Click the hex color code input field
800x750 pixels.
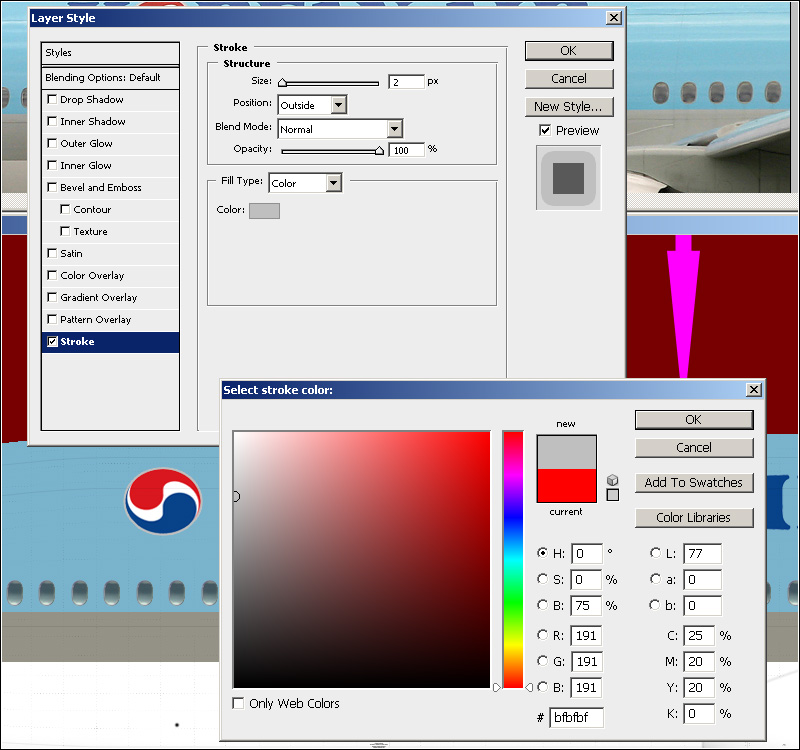pos(576,717)
